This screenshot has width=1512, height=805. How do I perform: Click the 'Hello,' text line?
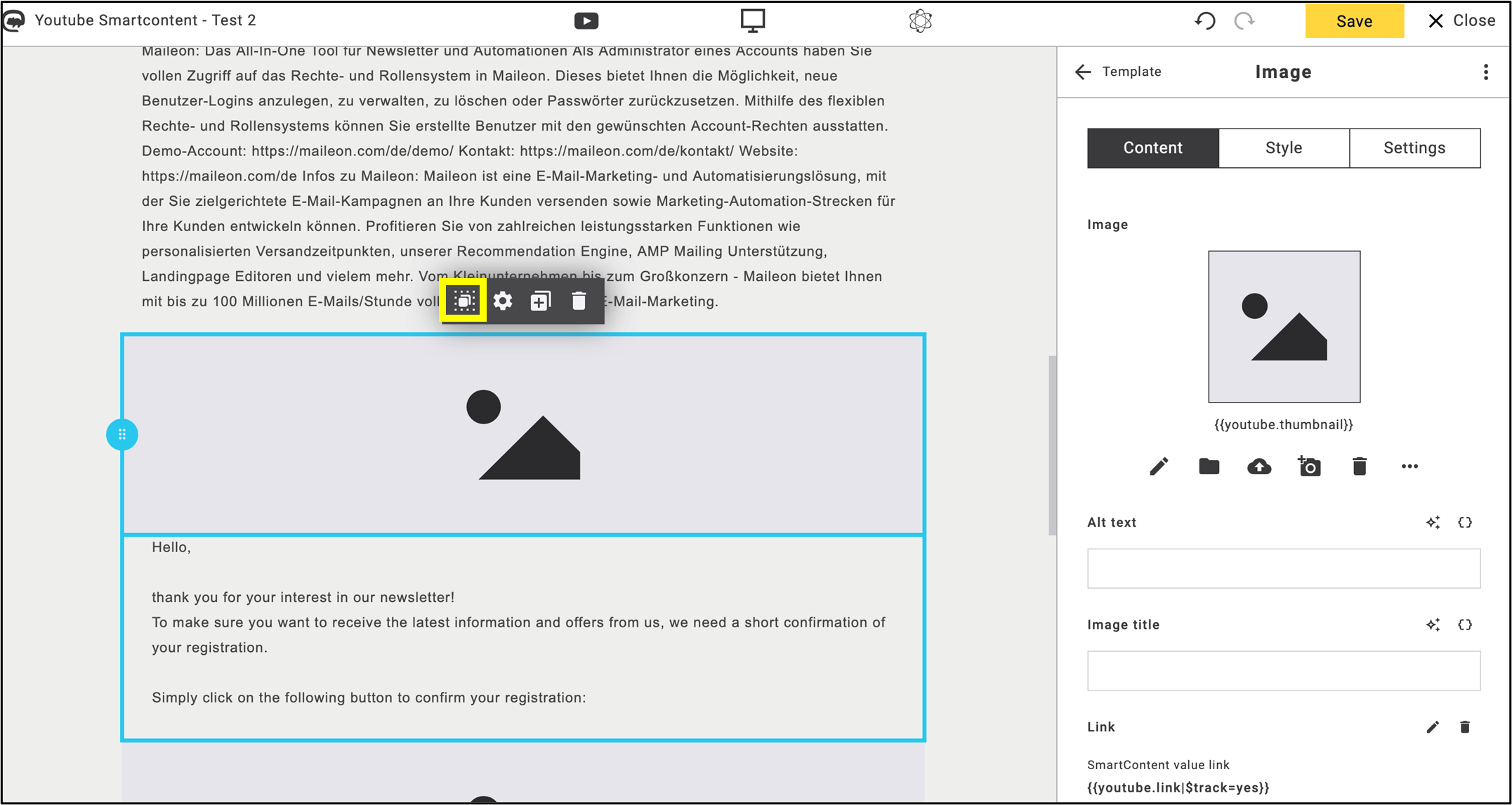click(171, 547)
